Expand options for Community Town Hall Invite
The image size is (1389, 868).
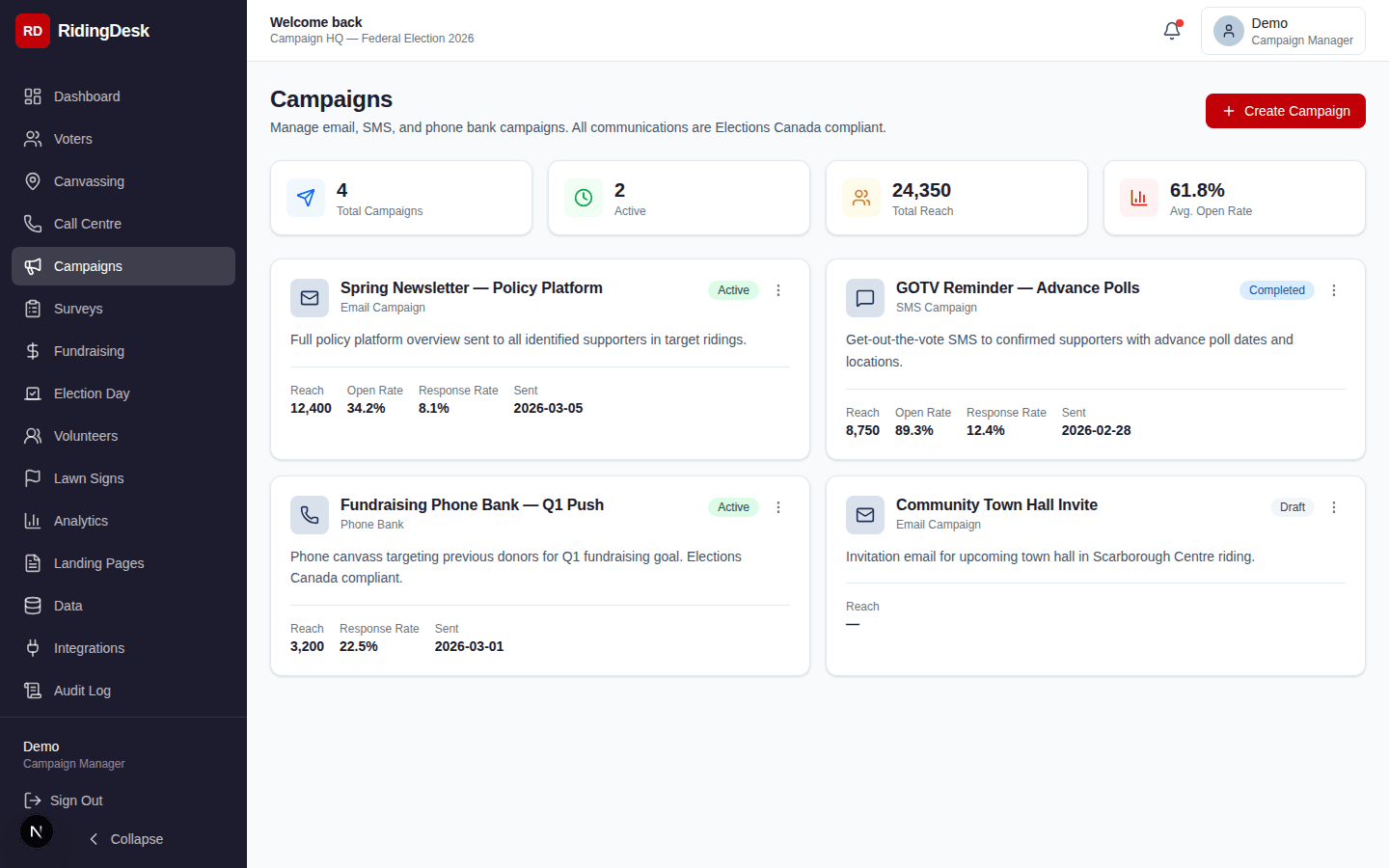(x=1334, y=507)
